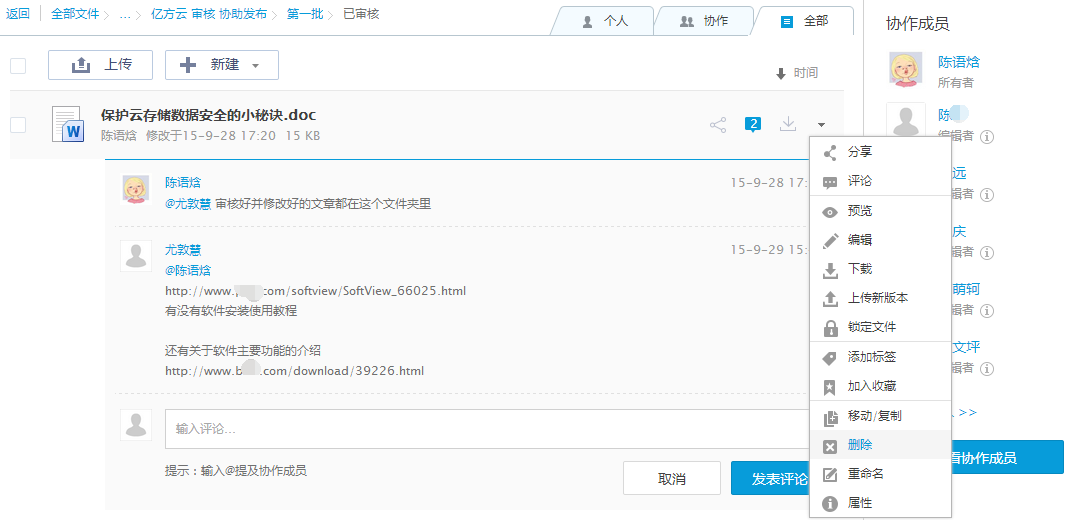Screen dimensions: 1075x520
Task: Click the download icon on the file row
Action: [x=788, y=124]
